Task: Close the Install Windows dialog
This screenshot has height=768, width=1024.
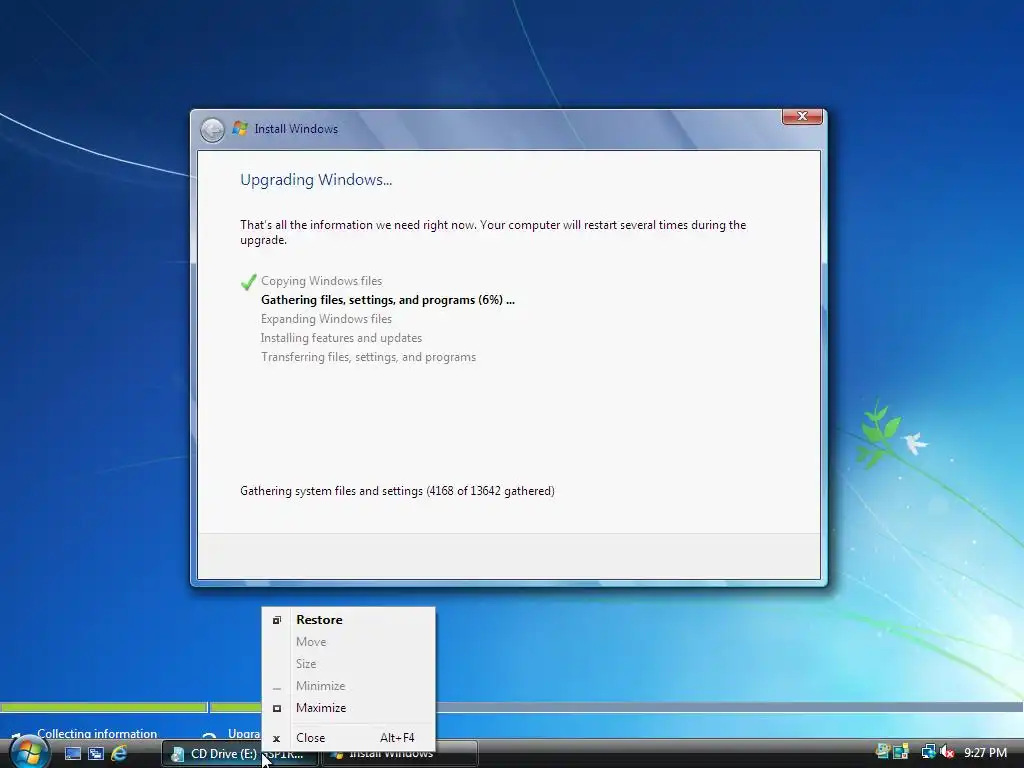Action: (x=802, y=116)
